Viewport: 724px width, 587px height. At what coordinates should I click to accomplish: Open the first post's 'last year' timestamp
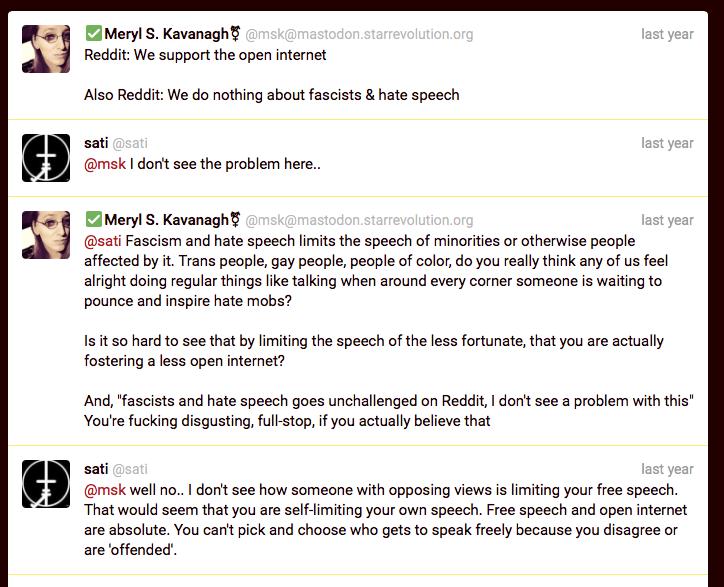[x=667, y=34]
